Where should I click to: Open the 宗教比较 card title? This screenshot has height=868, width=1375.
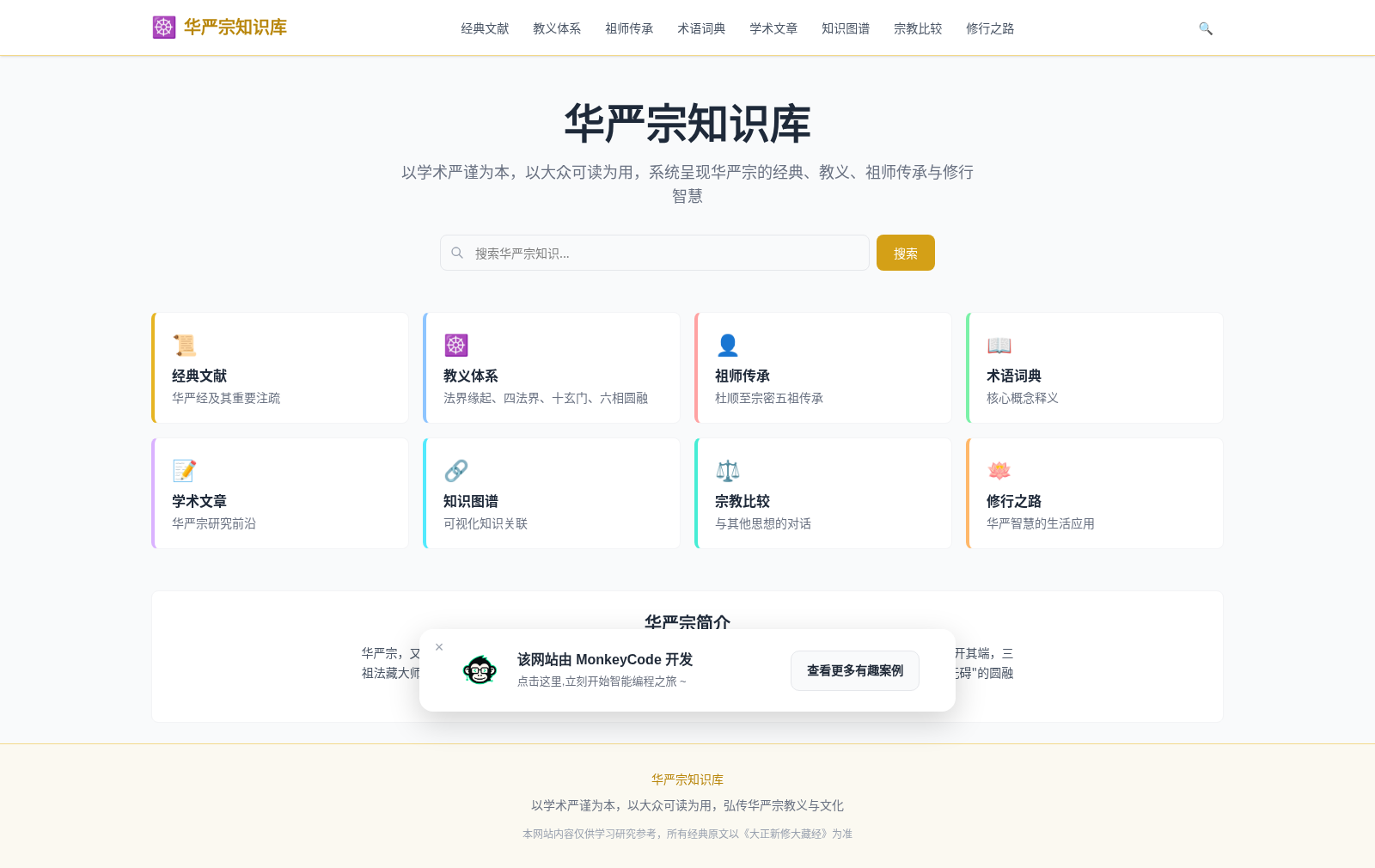pyautogui.click(x=742, y=501)
